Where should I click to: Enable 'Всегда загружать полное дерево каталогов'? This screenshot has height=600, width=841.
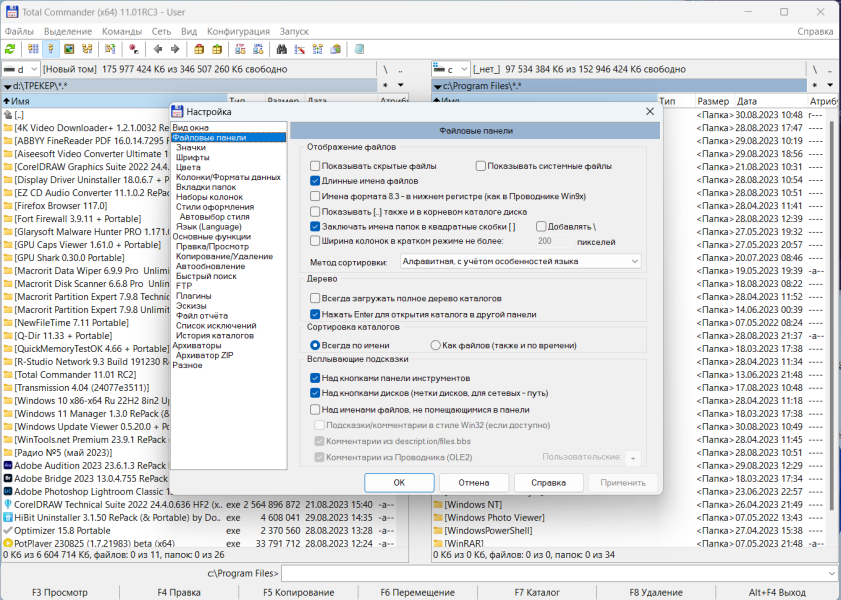[315, 298]
